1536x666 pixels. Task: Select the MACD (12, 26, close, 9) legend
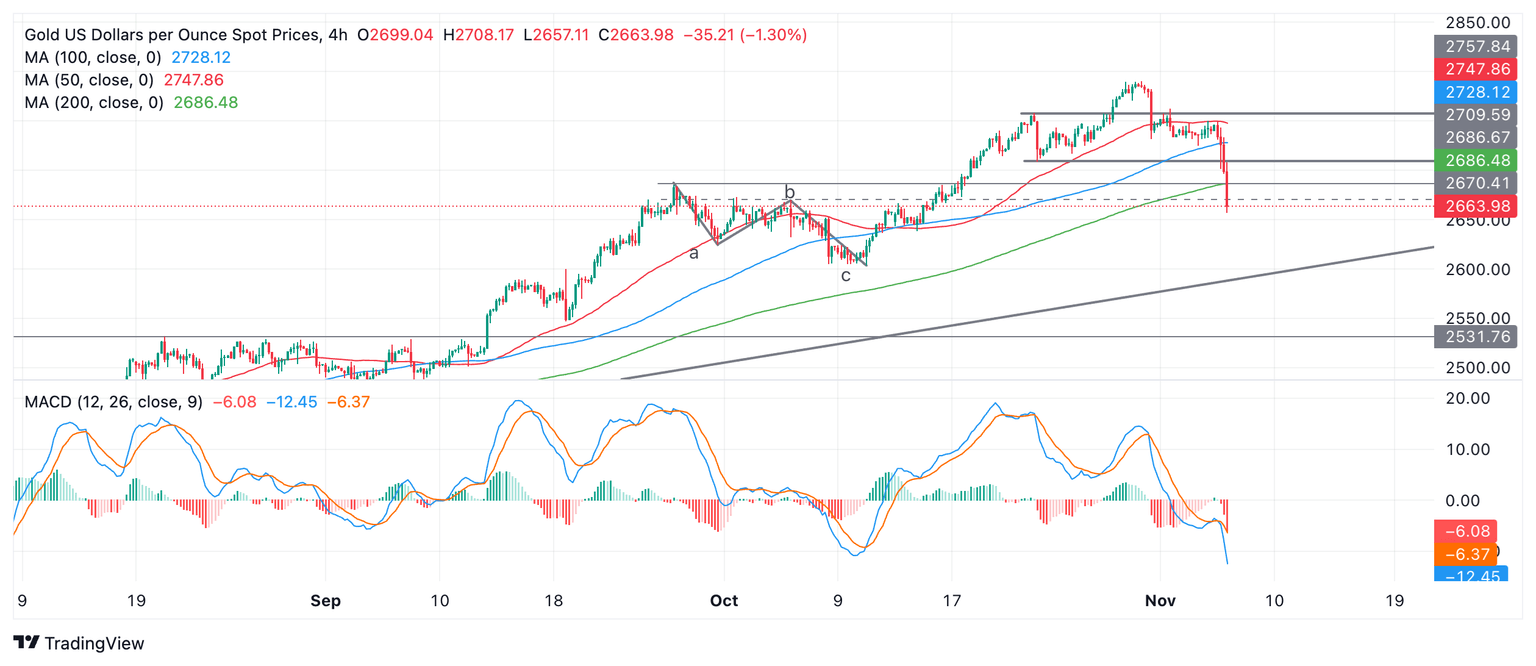point(113,402)
